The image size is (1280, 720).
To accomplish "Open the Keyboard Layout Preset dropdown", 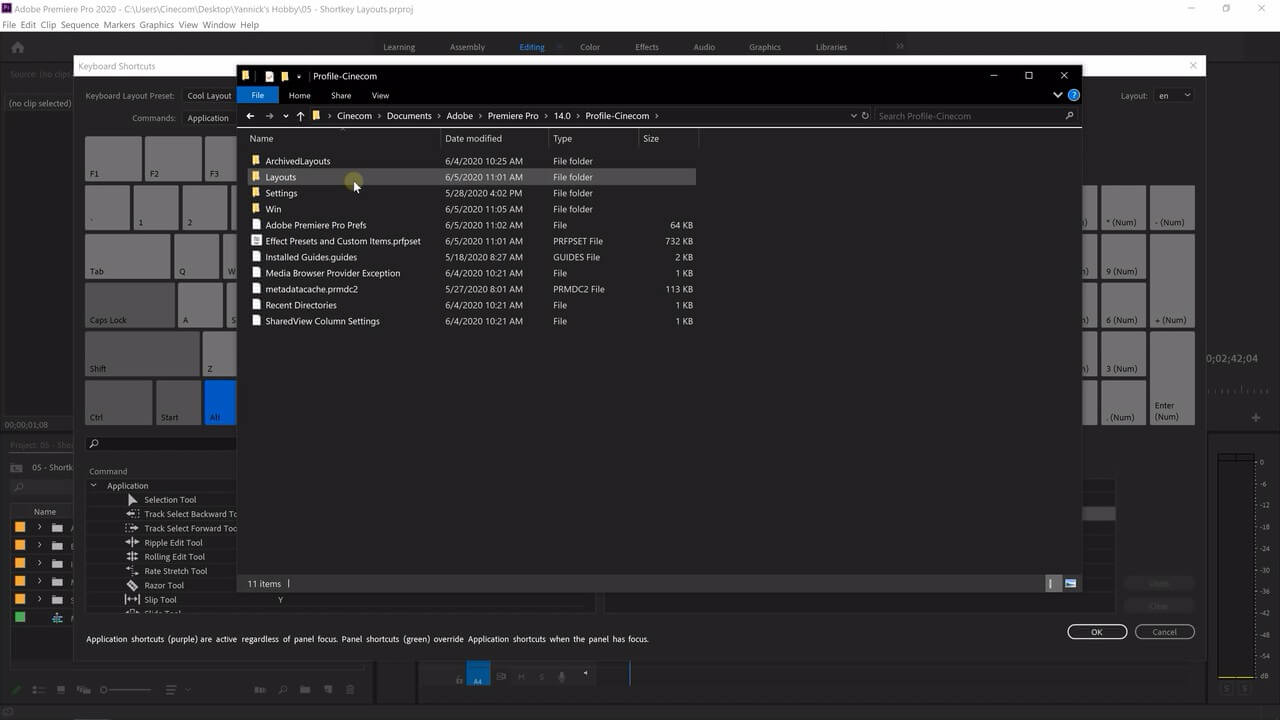I will click(209, 96).
